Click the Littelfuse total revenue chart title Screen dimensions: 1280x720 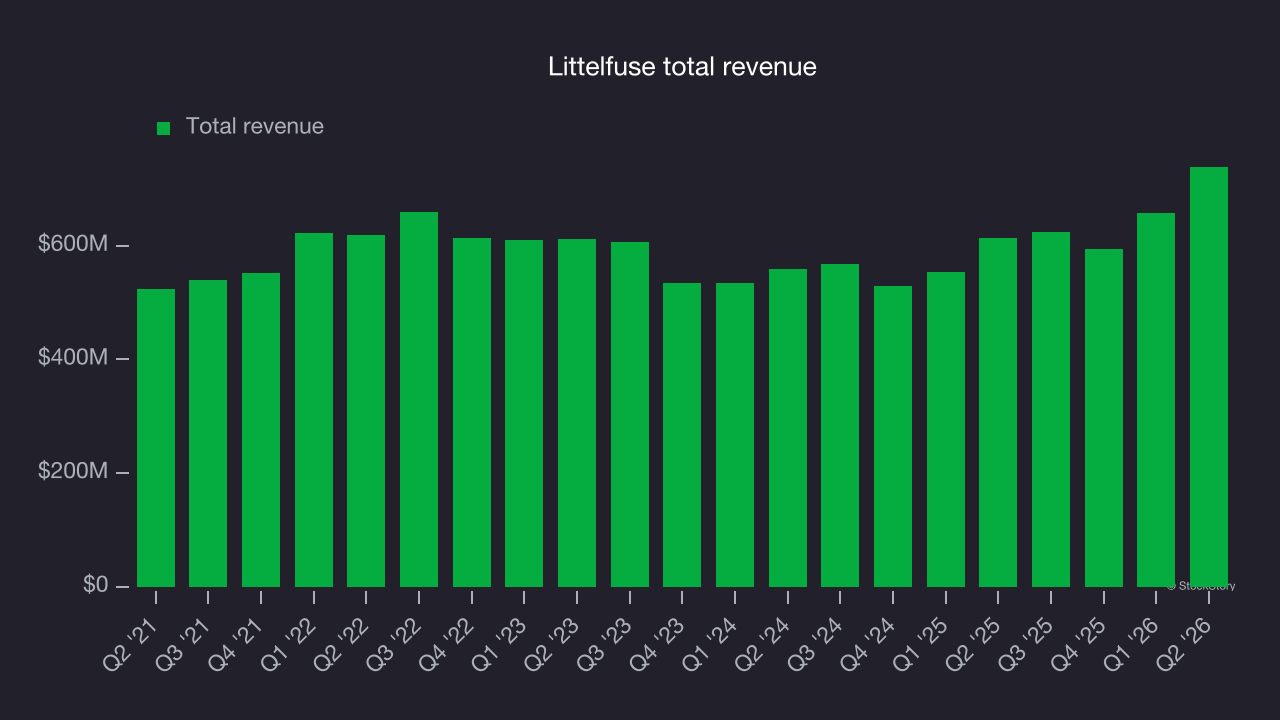pyautogui.click(x=683, y=67)
